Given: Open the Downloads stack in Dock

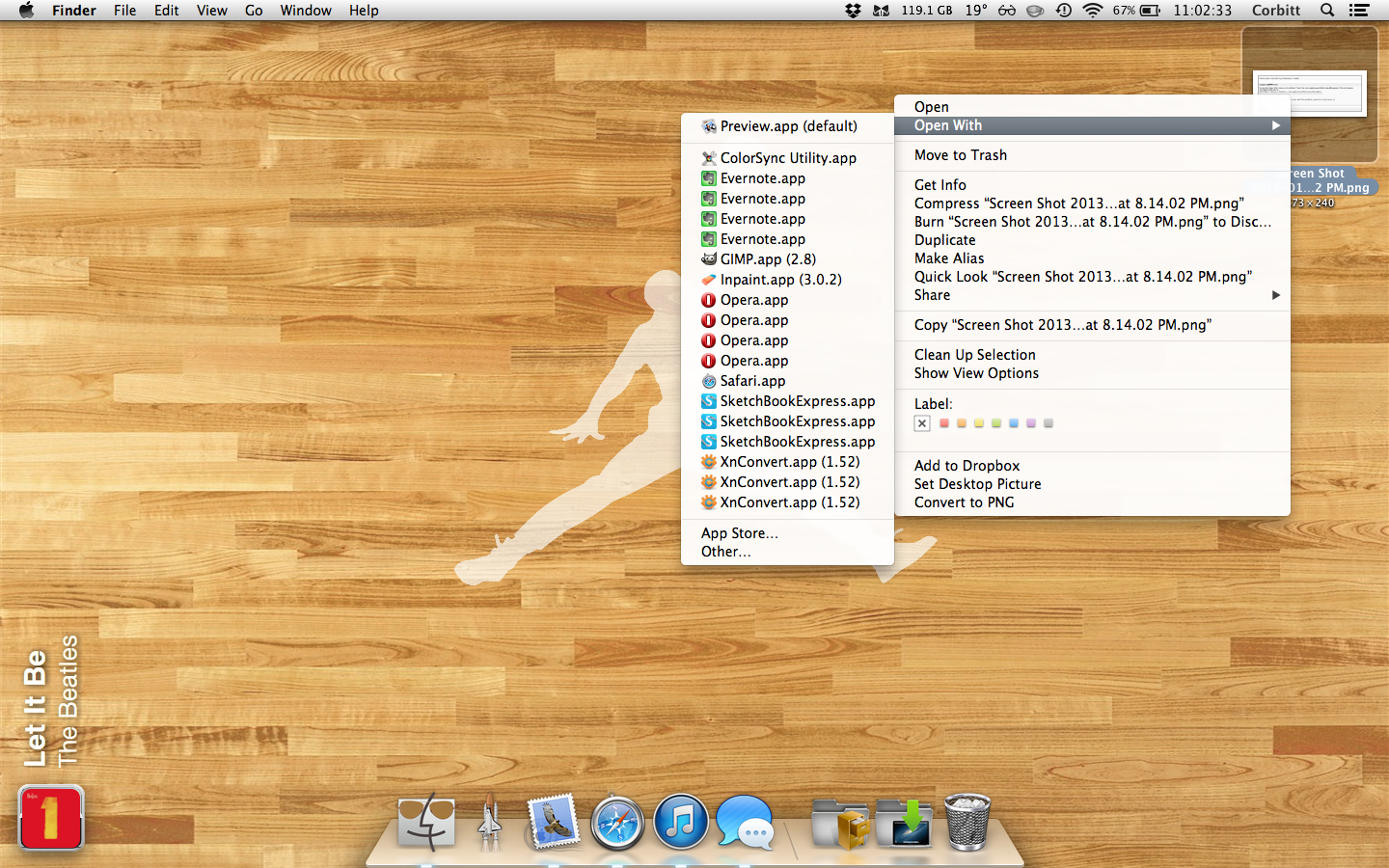Looking at the screenshot, I should pos(904,823).
